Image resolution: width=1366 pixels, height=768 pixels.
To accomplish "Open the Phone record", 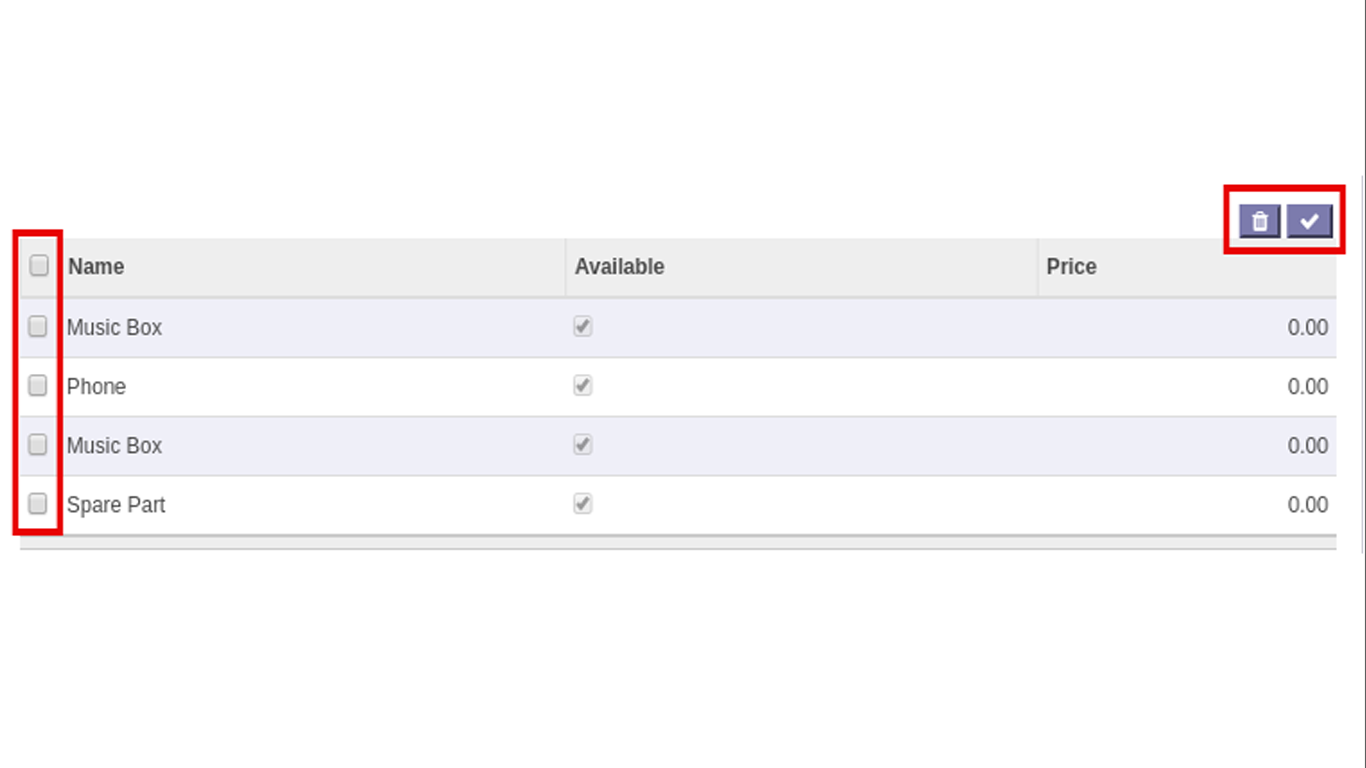I will click(x=96, y=387).
